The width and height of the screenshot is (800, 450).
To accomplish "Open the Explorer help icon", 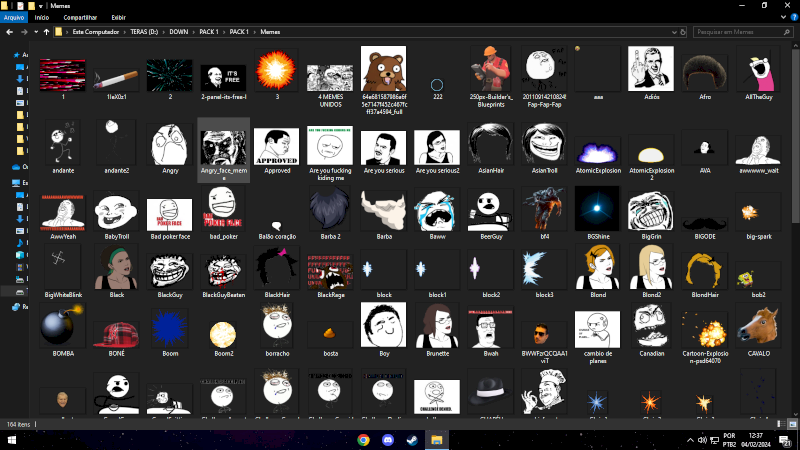I will [794, 17].
